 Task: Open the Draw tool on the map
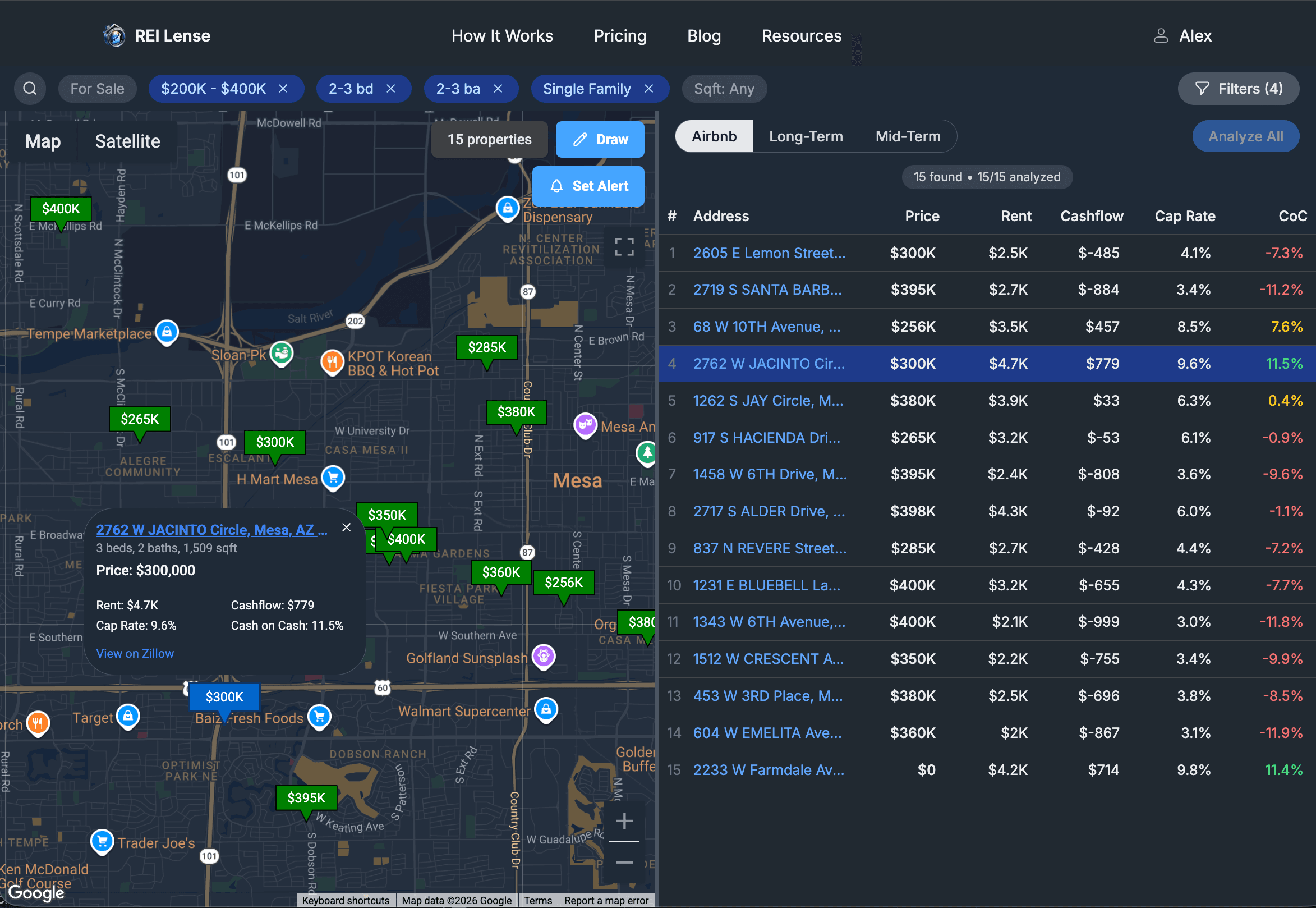(x=600, y=139)
